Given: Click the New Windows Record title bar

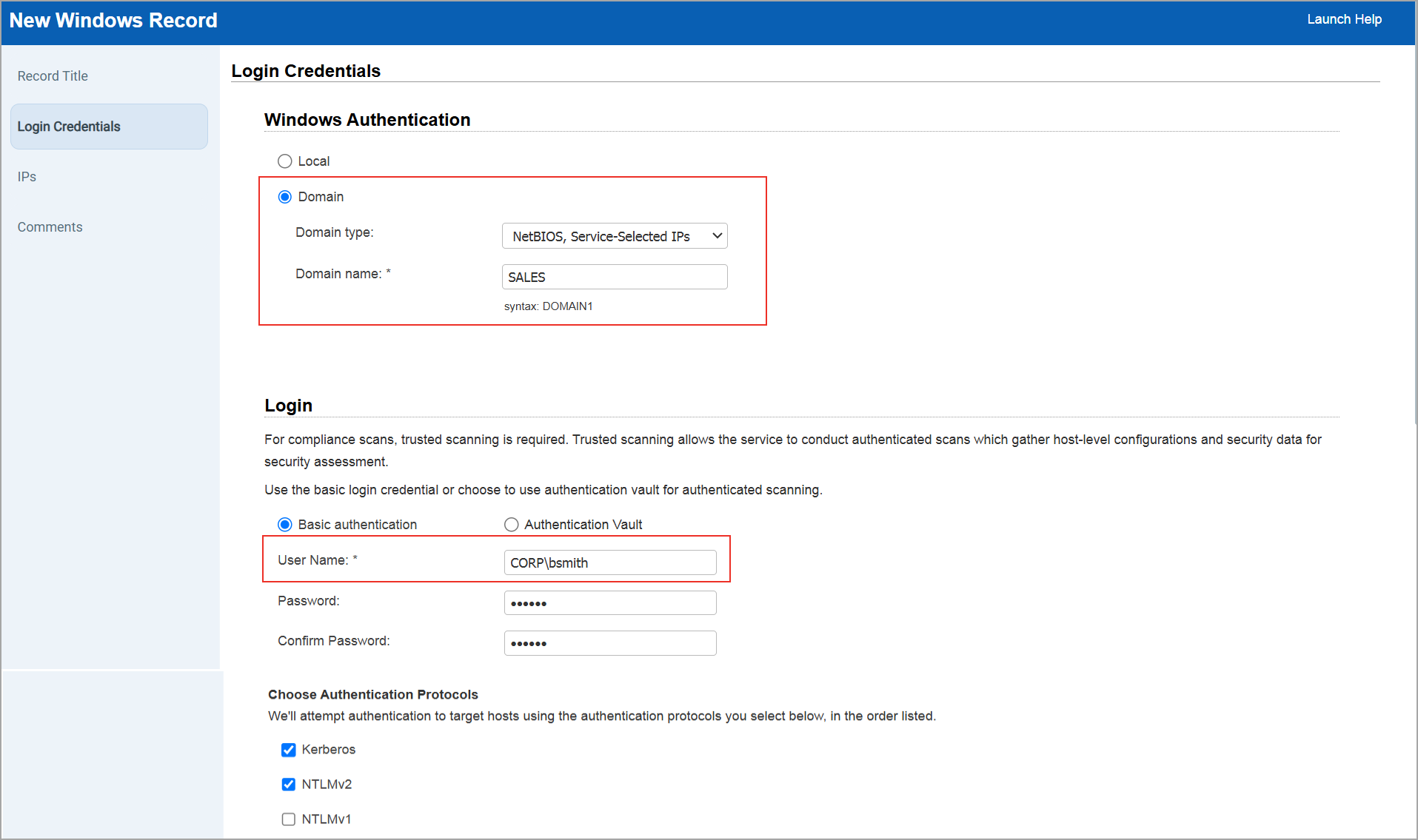Looking at the screenshot, I should tap(113, 20).
